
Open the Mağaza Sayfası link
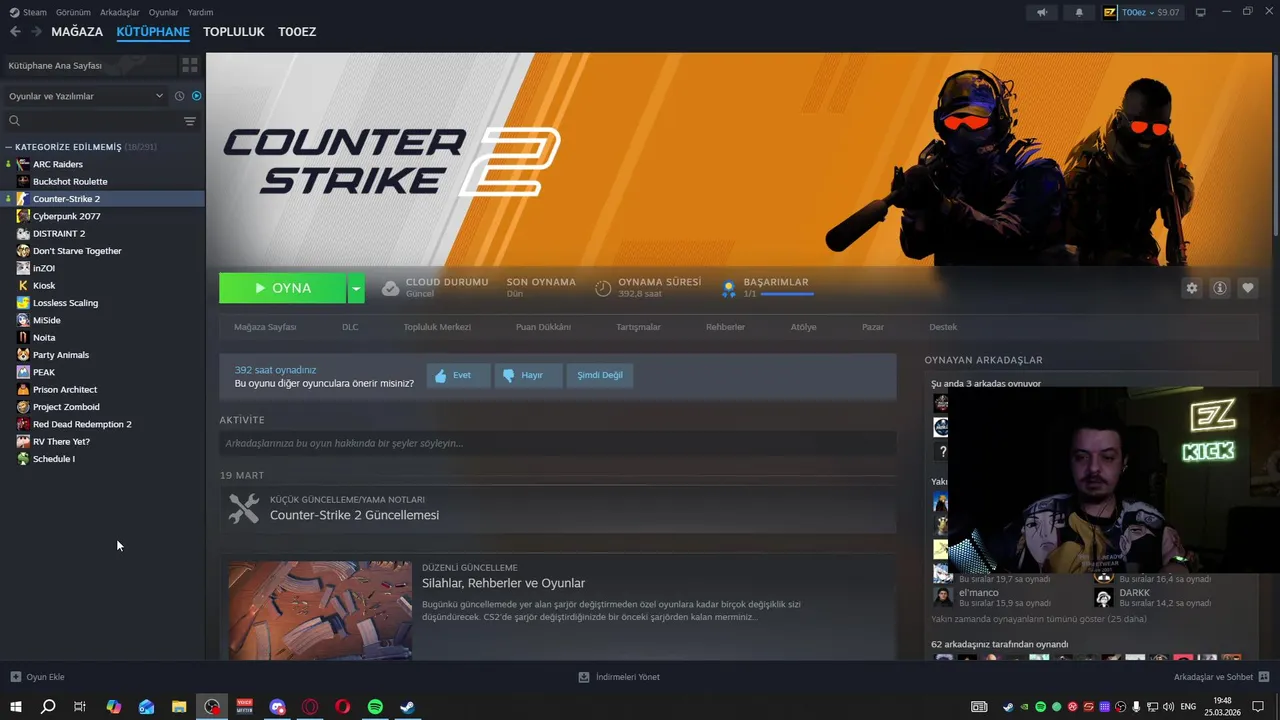265,327
